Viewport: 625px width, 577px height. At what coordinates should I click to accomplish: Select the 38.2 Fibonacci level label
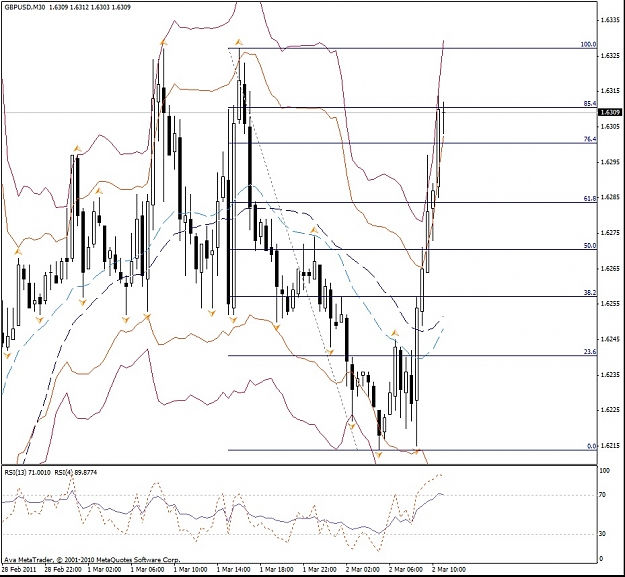point(590,292)
